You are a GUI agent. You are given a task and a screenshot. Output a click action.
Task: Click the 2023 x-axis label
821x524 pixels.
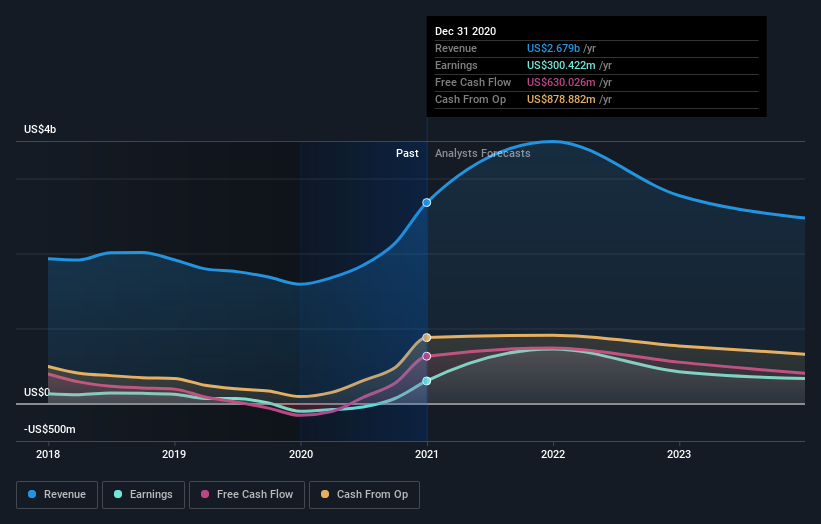tap(679, 454)
